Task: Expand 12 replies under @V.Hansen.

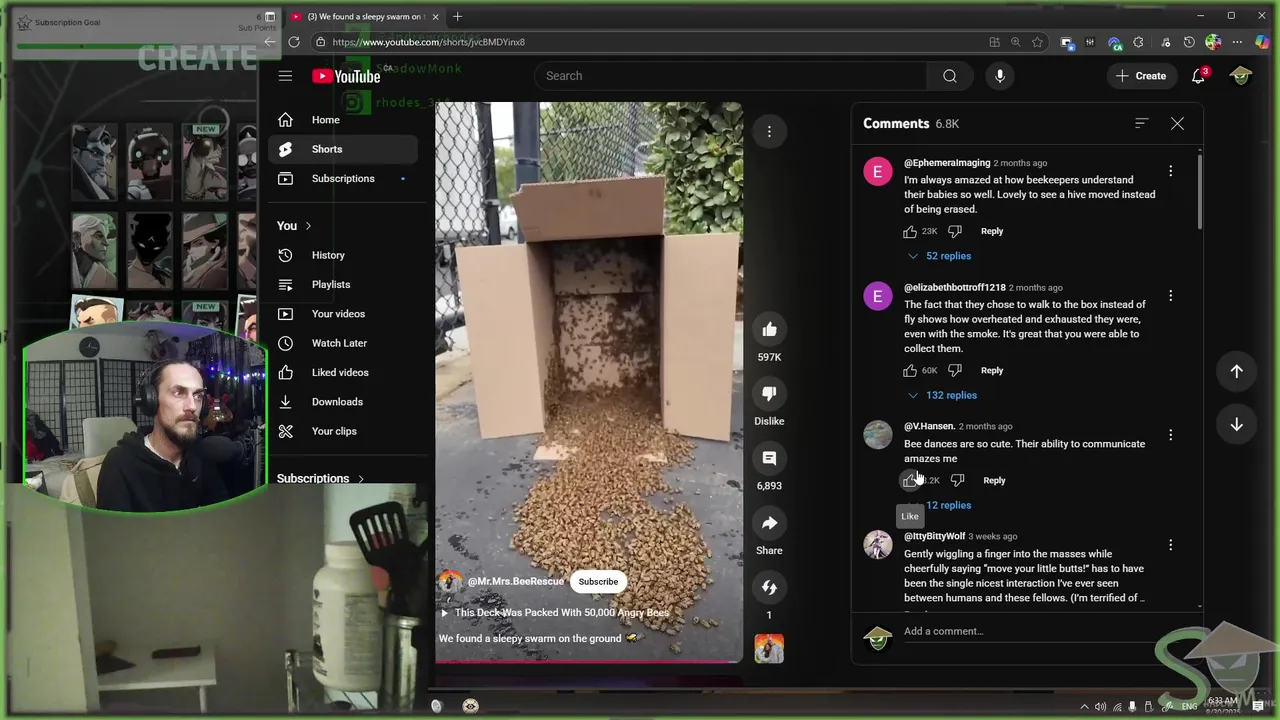Action: click(939, 505)
